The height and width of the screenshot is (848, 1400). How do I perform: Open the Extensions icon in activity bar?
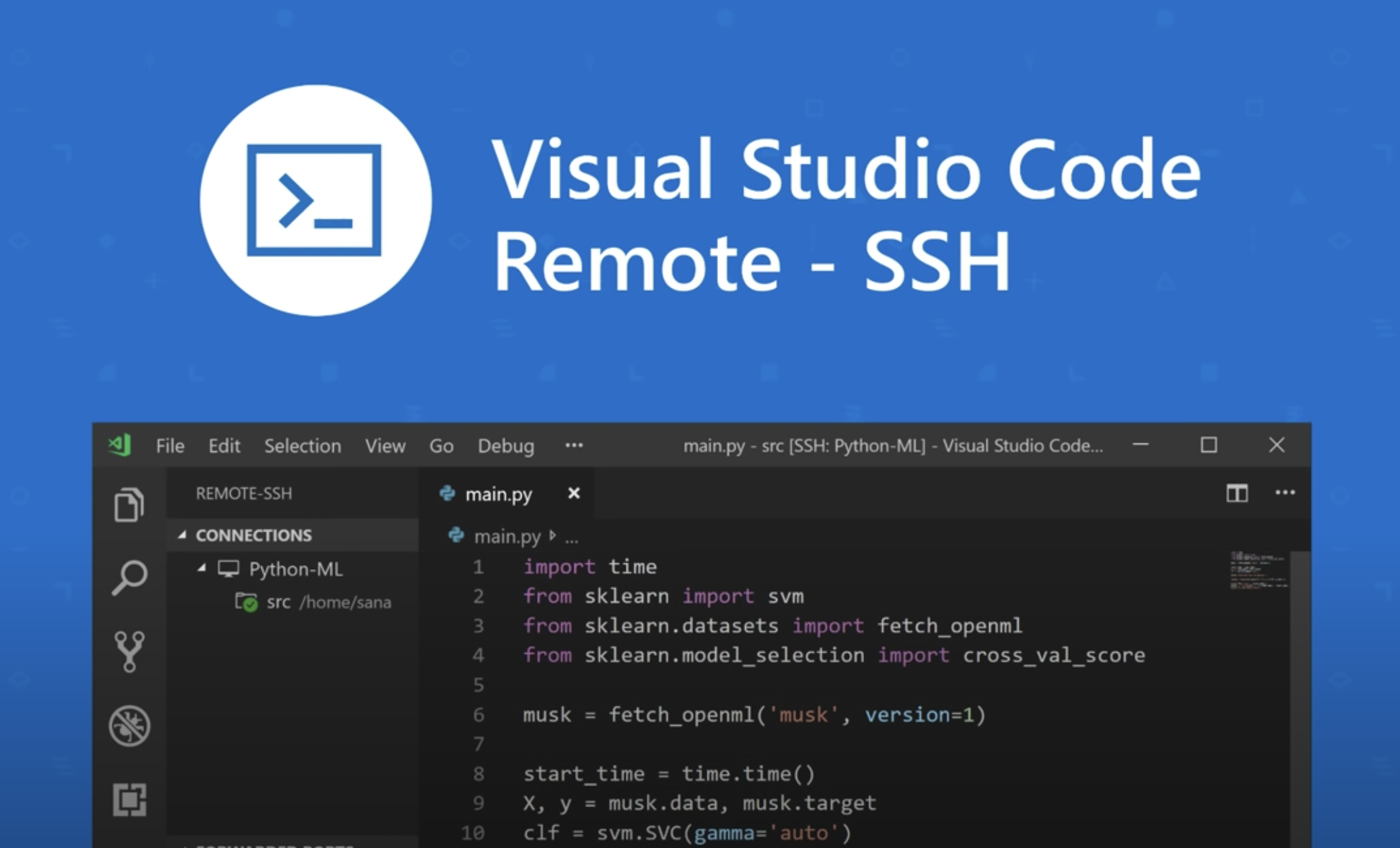click(129, 799)
